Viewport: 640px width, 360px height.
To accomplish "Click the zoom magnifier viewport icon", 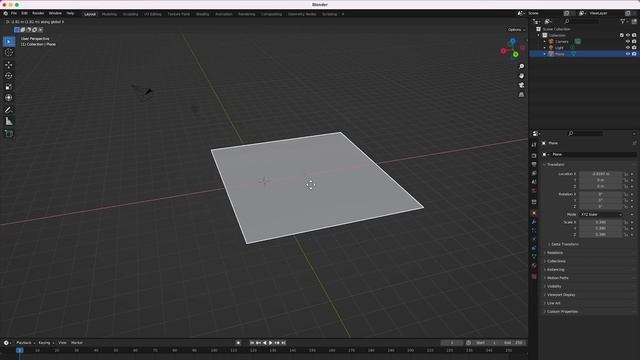I will (x=521, y=66).
